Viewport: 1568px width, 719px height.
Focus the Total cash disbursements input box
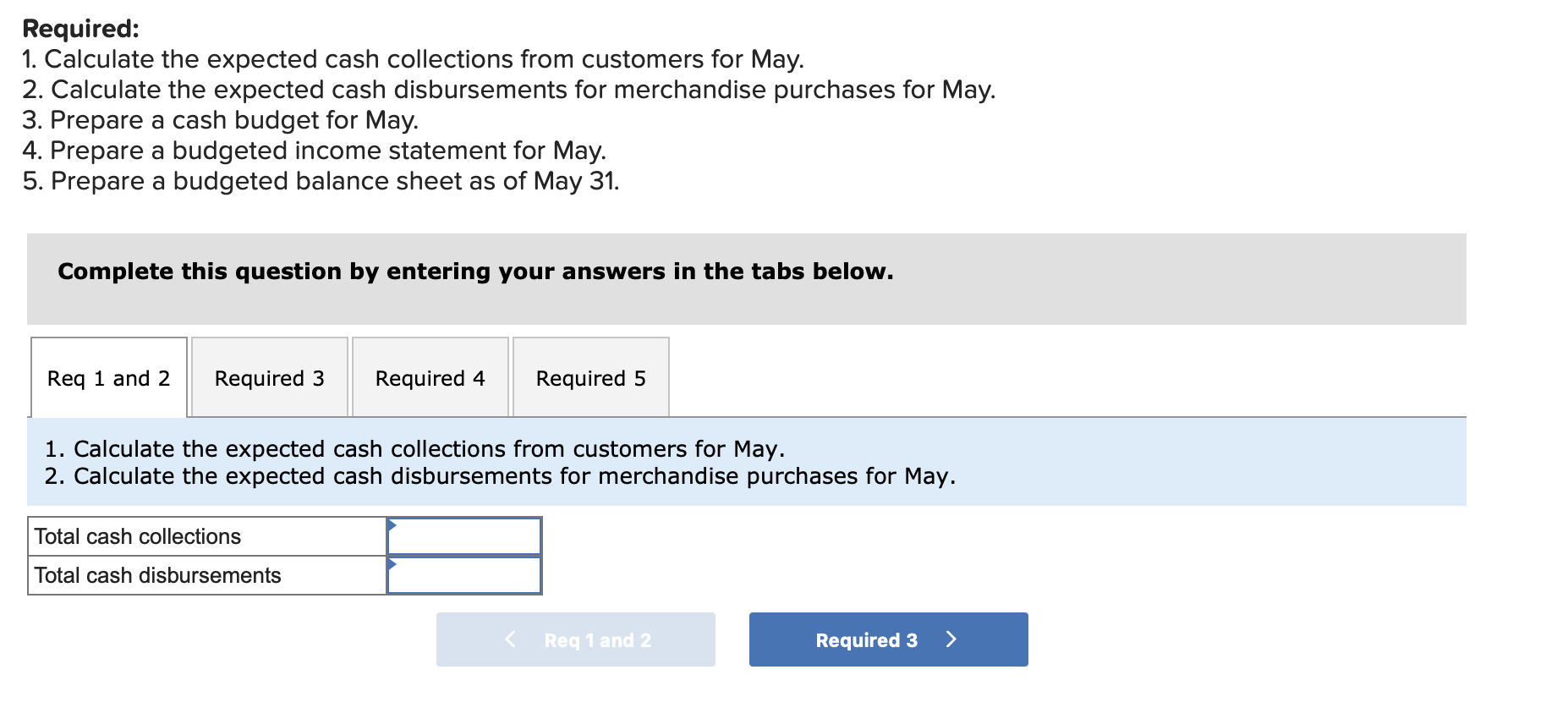click(x=465, y=576)
